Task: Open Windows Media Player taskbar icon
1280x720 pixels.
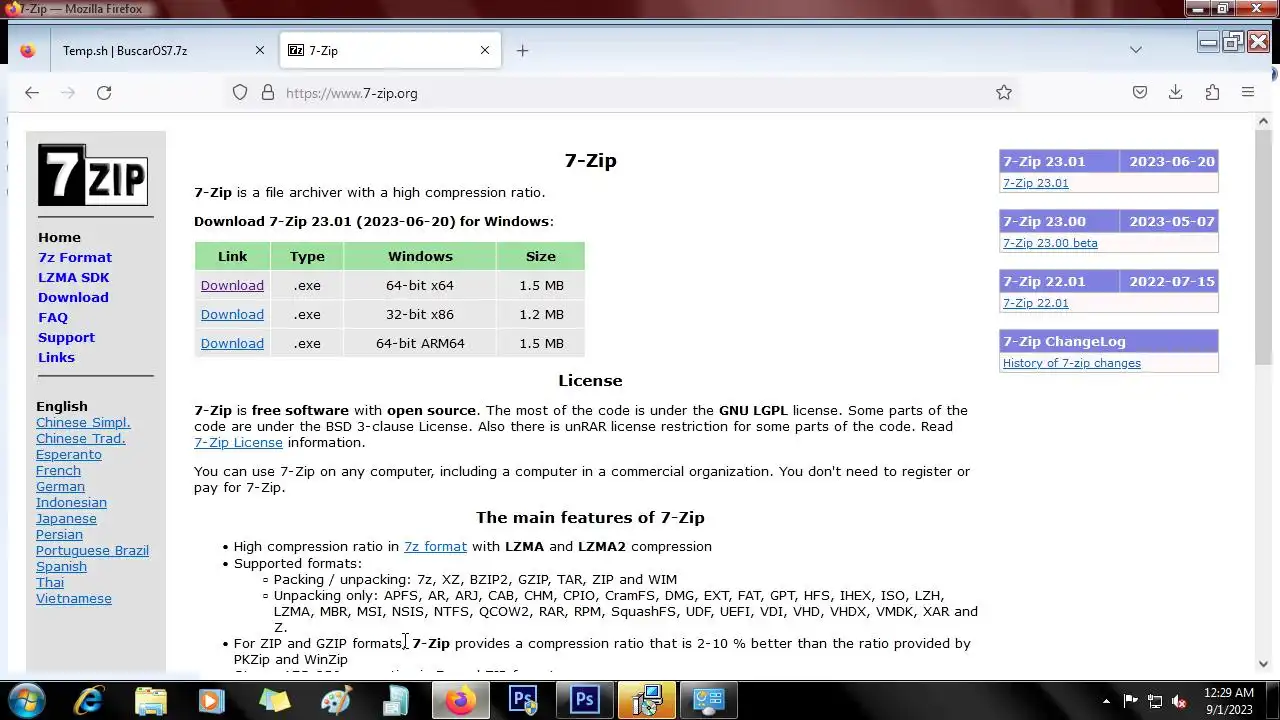Action: (212, 700)
